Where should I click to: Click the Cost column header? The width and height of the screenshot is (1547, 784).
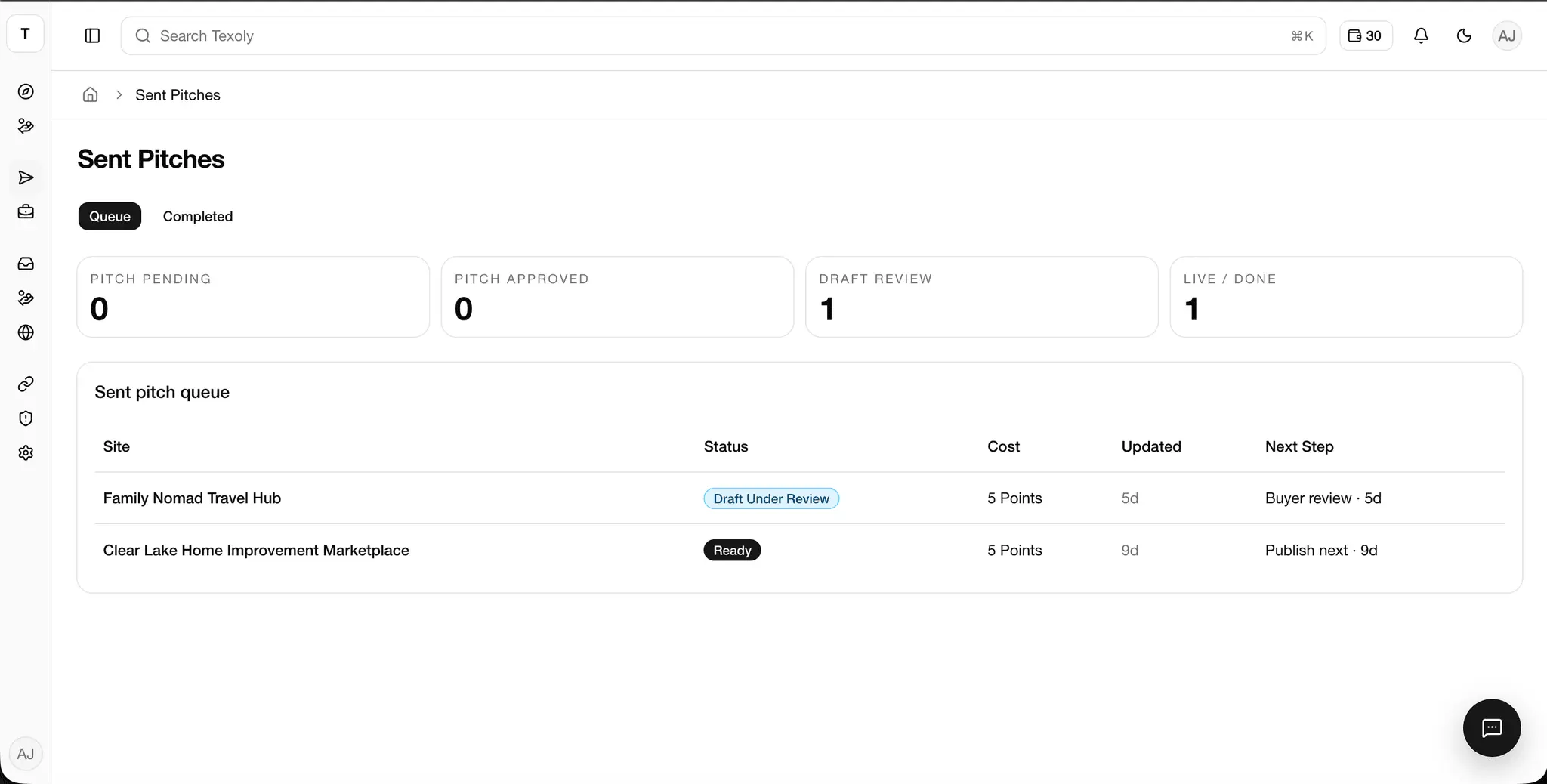click(1003, 446)
